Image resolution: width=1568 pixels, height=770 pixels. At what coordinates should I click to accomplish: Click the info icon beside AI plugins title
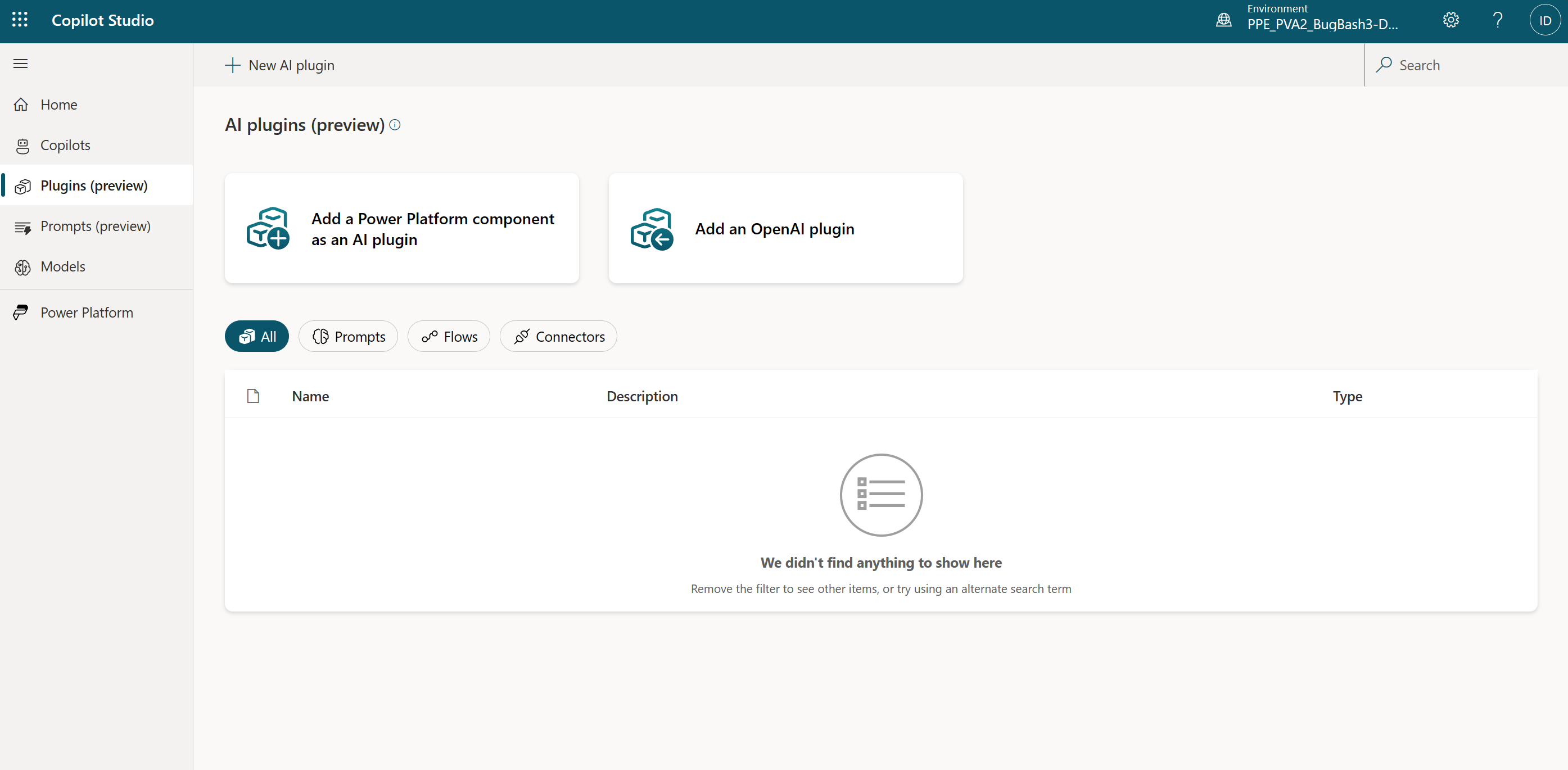pos(395,125)
